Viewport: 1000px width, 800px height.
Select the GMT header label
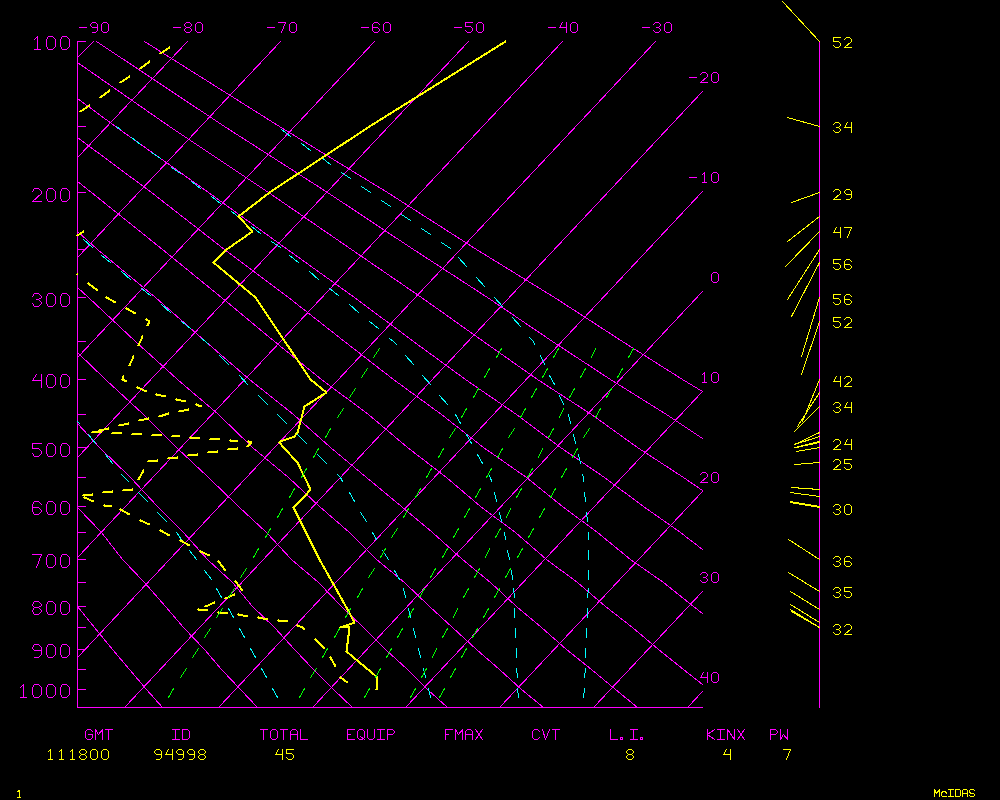(99, 735)
